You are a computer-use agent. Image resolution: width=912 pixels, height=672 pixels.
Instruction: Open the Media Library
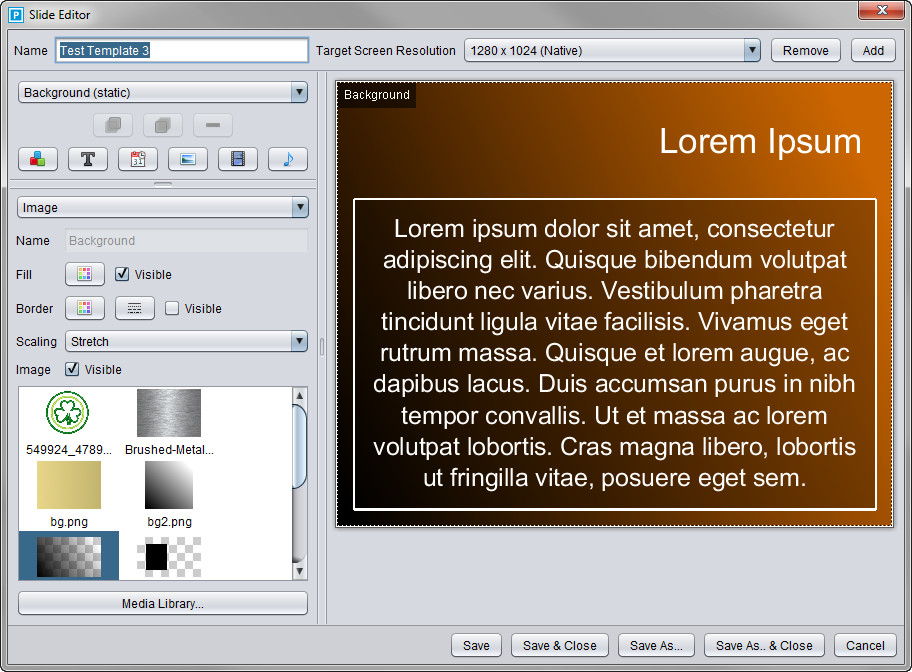[x=163, y=603]
